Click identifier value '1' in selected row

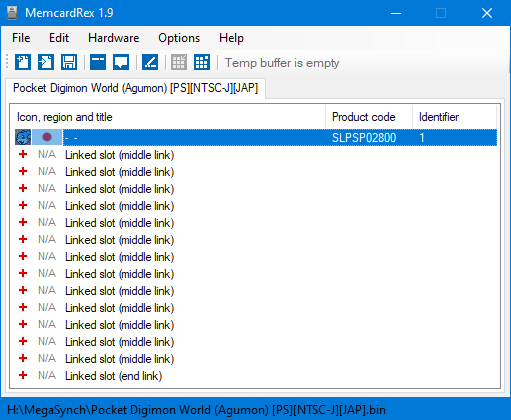click(x=422, y=138)
